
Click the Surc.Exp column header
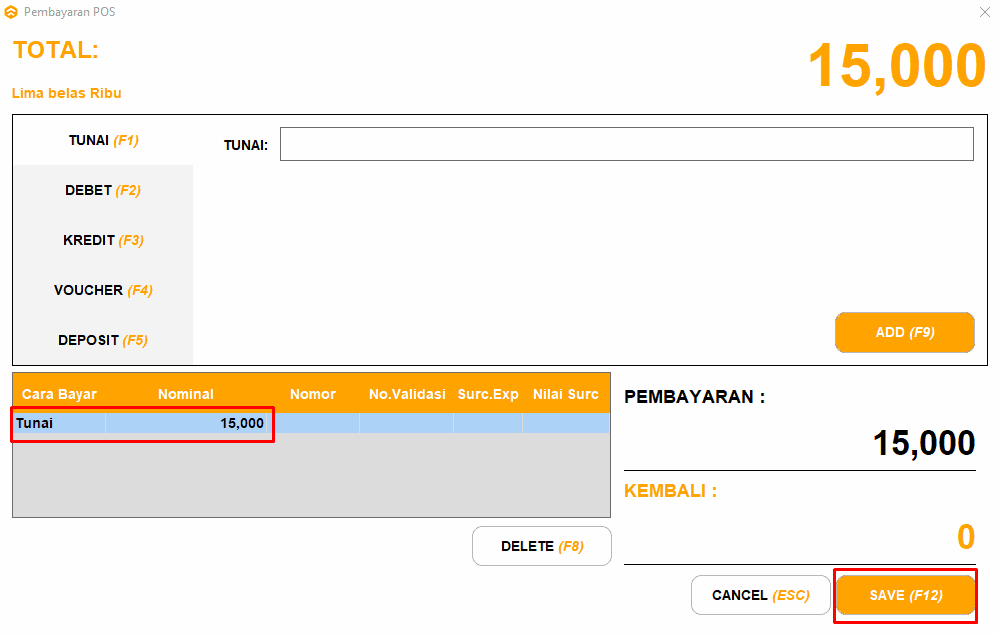coord(488,394)
